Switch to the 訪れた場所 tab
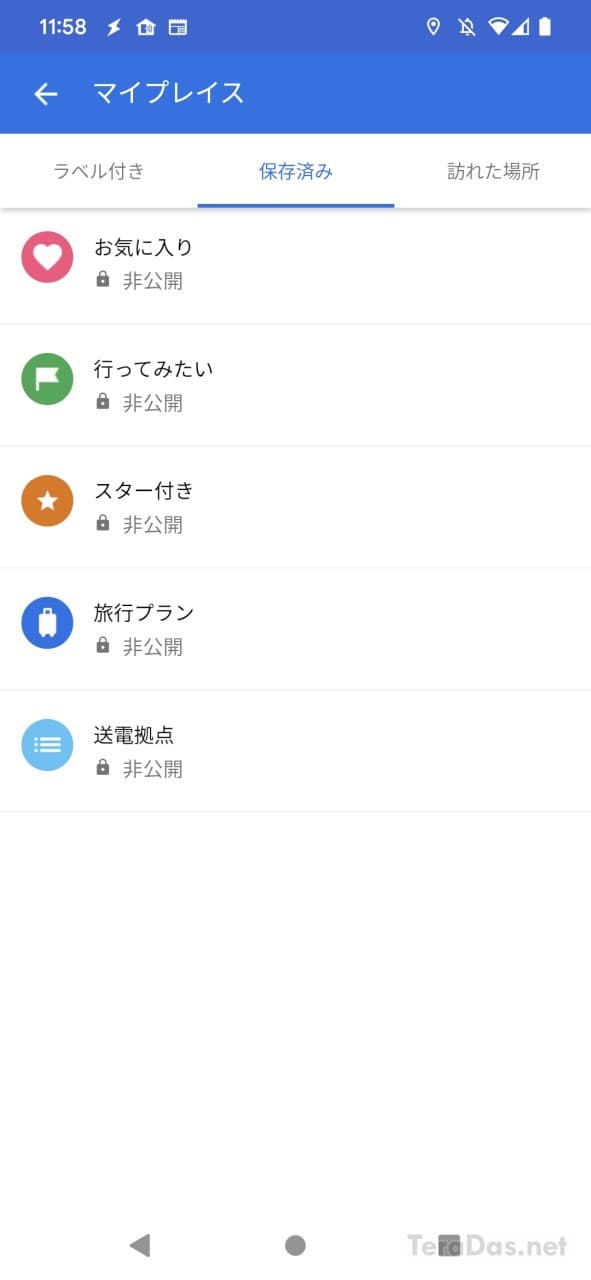This screenshot has height=1280, width=591. pyautogui.click(x=493, y=171)
